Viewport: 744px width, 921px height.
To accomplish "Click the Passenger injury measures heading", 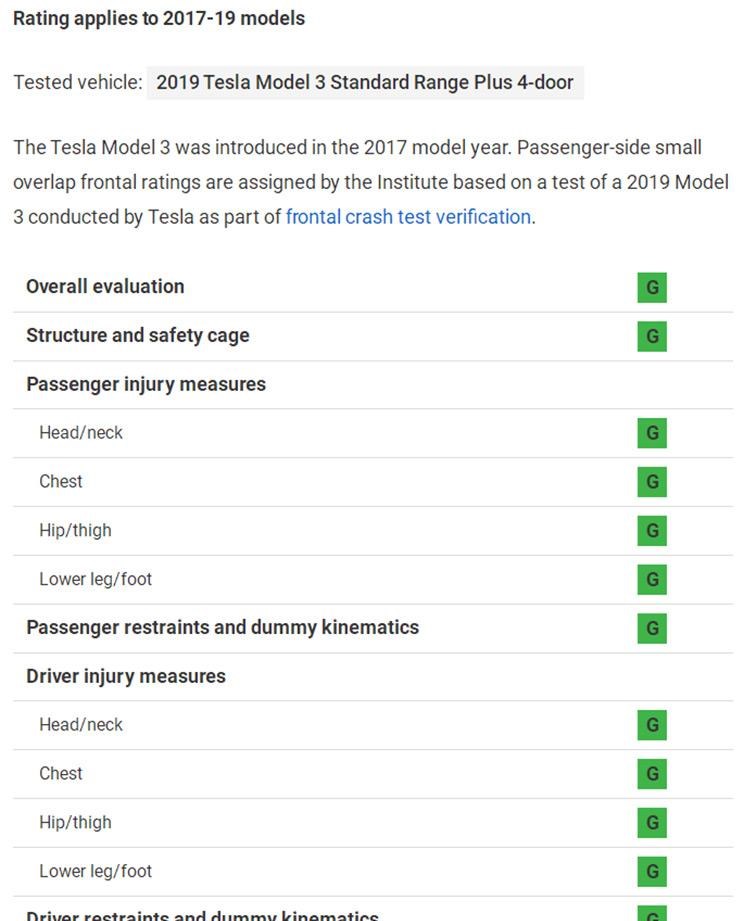I will pos(146,384).
